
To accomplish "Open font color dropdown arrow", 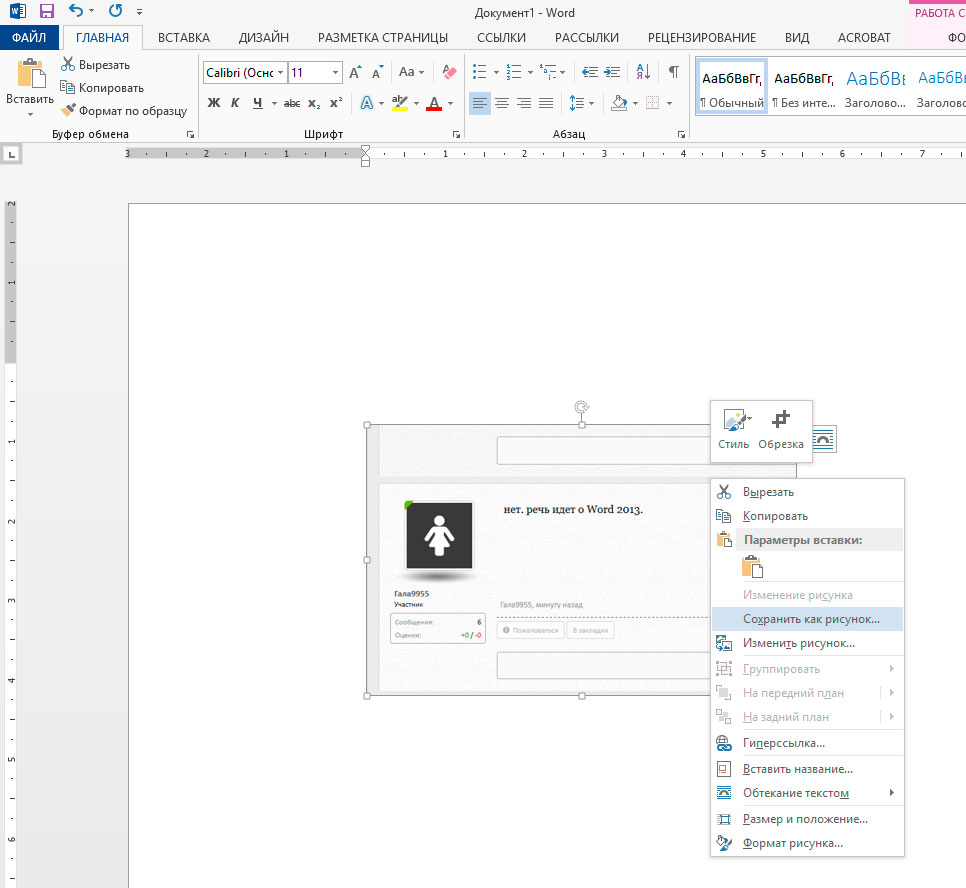I will pyautogui.click(x=451, y=104).
